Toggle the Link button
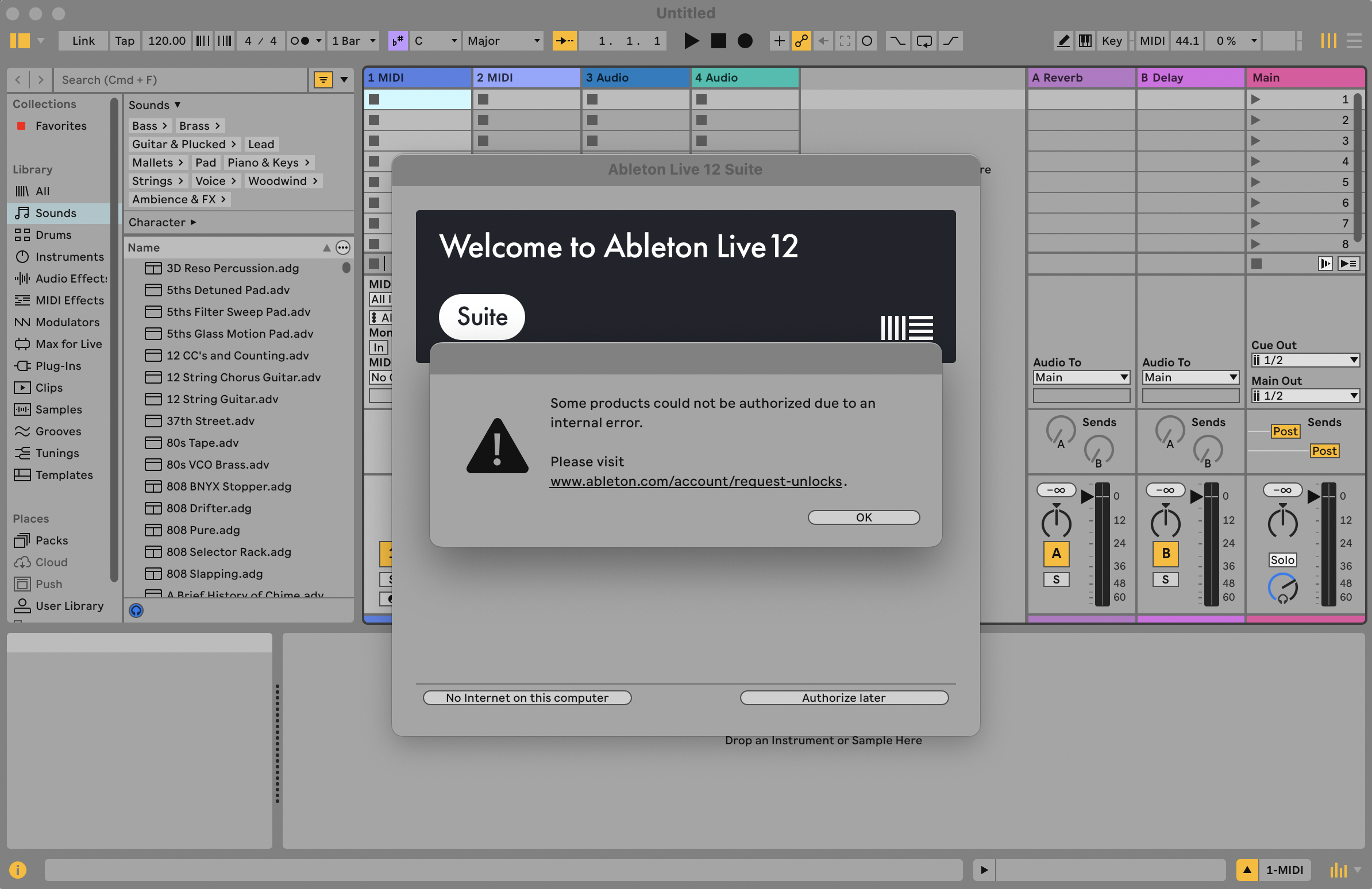The height and width of the screenshot is (889, 1372). click(83, 41)
